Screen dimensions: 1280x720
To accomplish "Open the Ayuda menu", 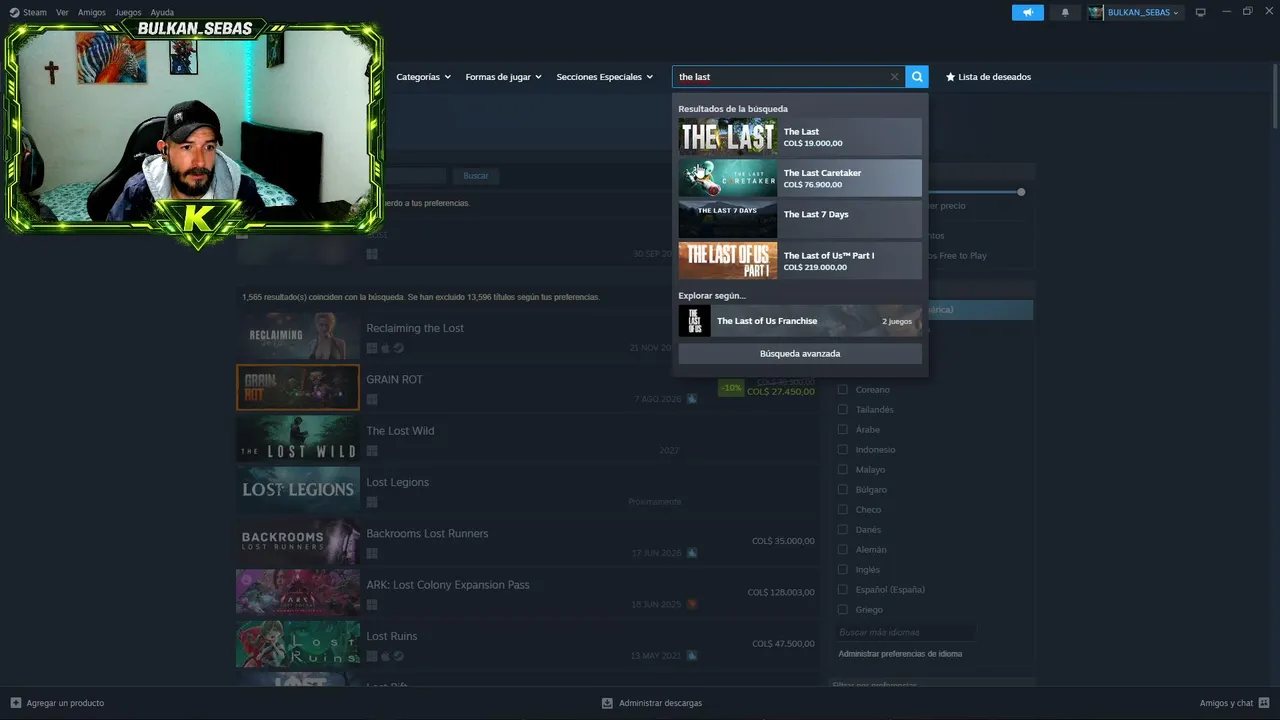I will 162,12.
